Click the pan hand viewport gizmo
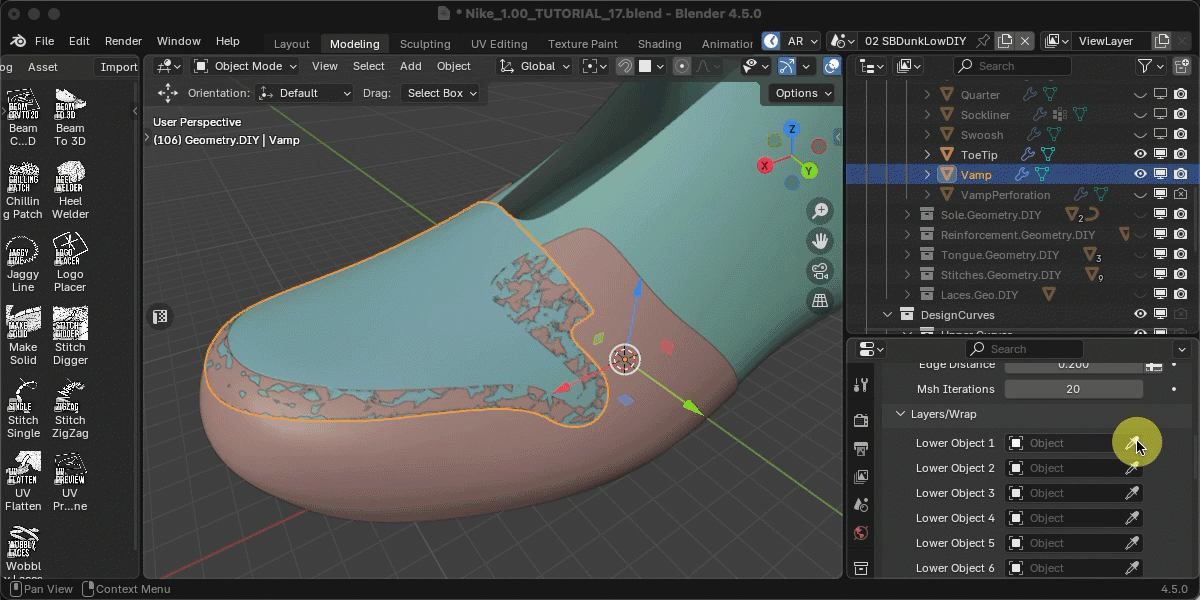The image size is (1200, 600). point(820,241)
